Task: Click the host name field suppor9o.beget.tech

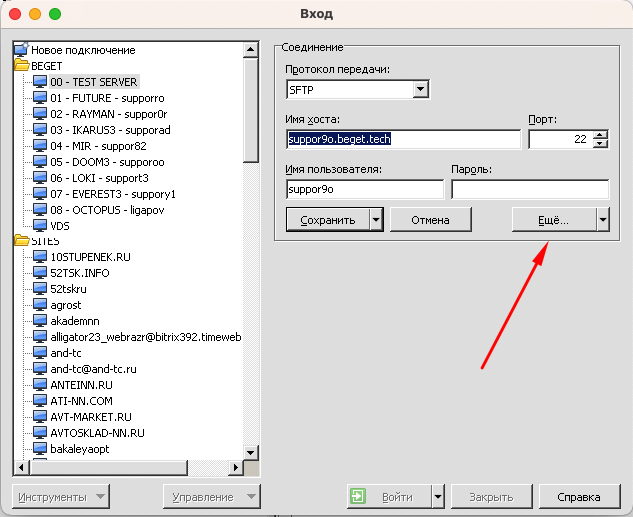Action: point(404,139)
